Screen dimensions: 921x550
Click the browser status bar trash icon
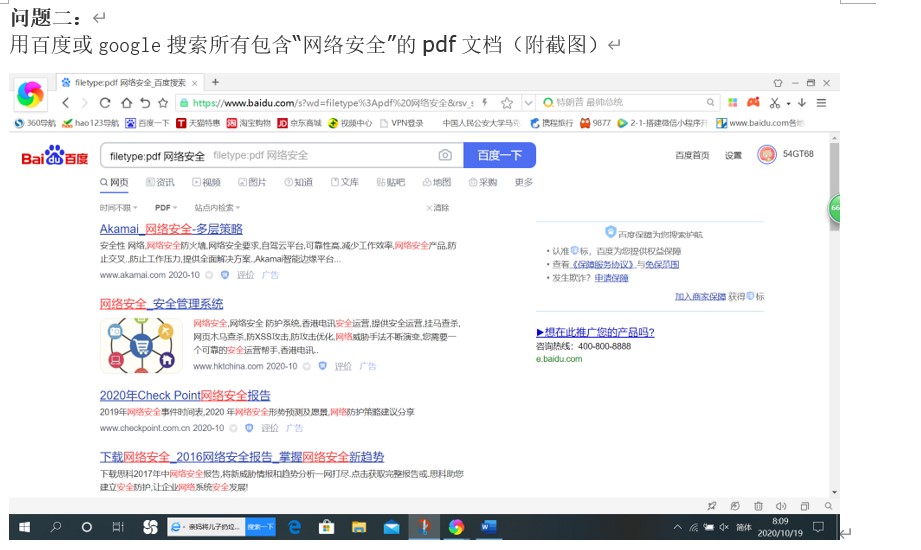[x=758, y=506]
